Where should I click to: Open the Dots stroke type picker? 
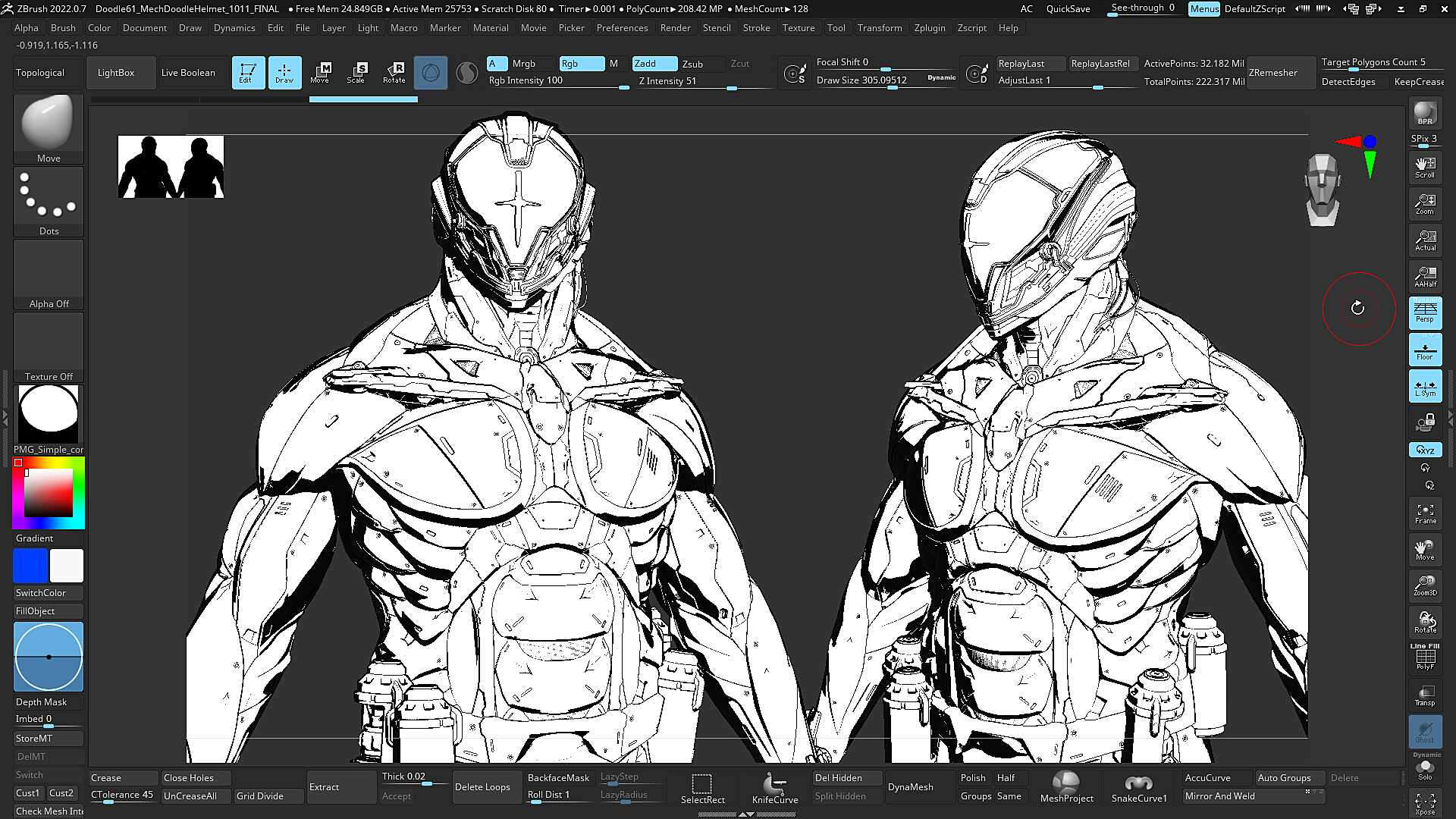click(49, 201)
